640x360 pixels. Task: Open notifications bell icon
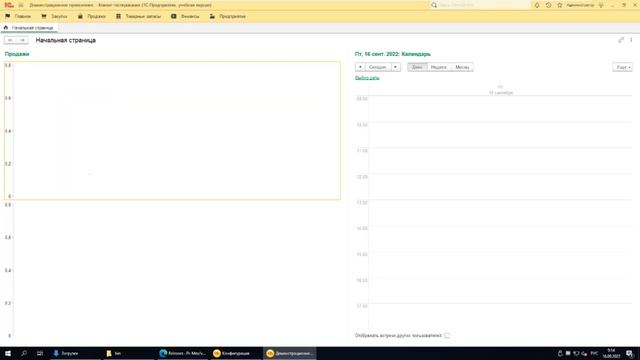tap(537, 5)
